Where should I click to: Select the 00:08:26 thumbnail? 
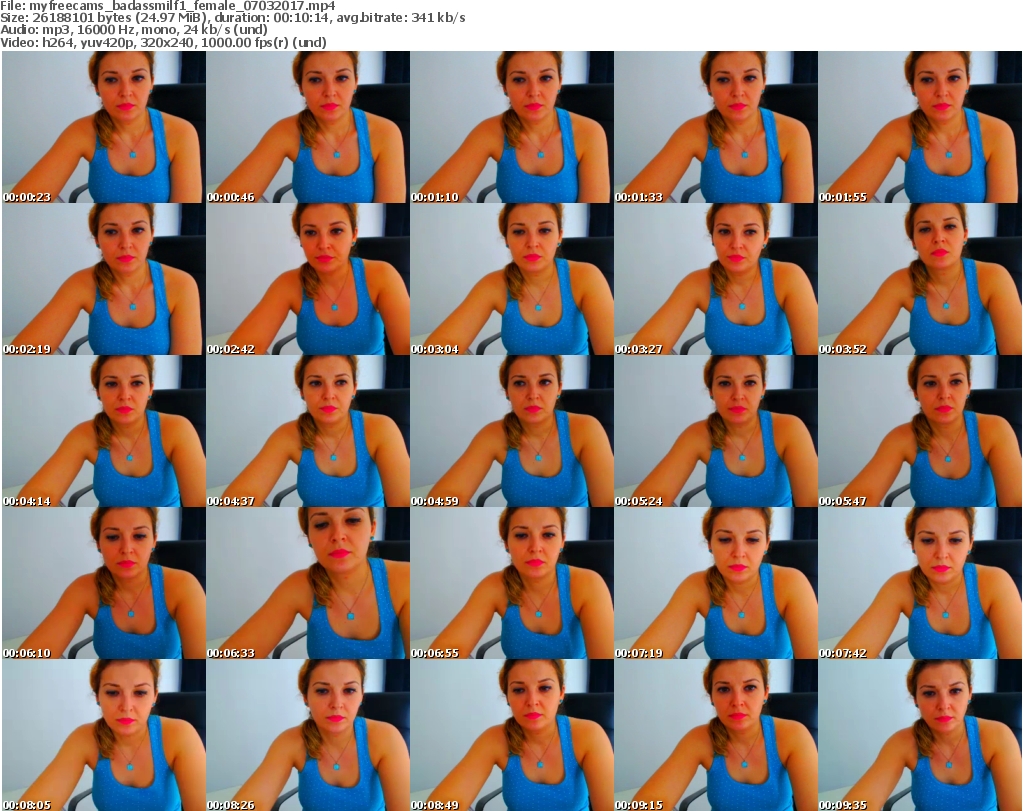[308, 735]
